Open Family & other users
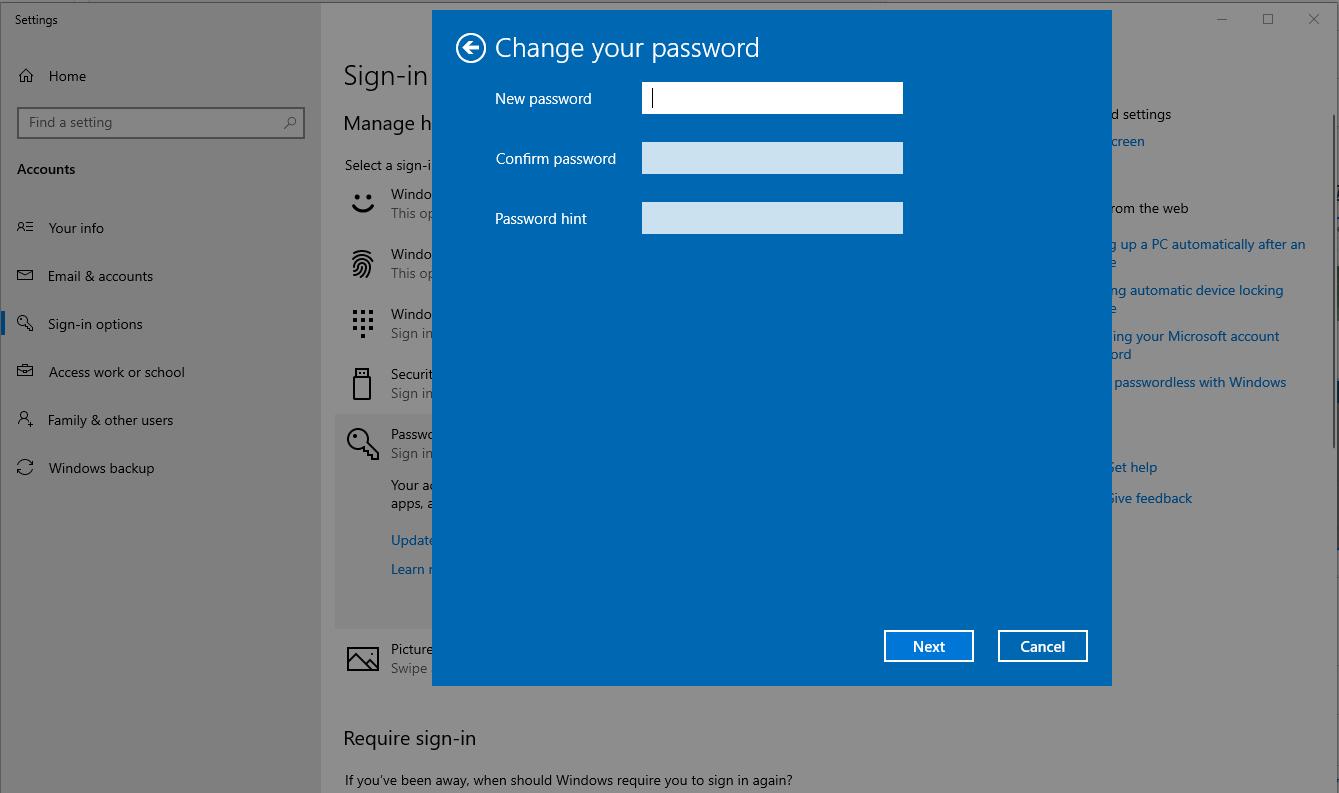1339x793 pixels. (110, 420)
